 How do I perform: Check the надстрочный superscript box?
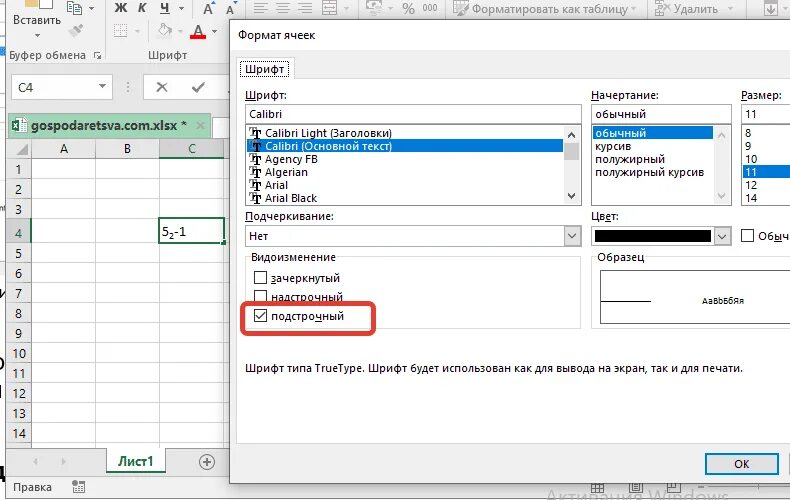(x=260, y=296)
